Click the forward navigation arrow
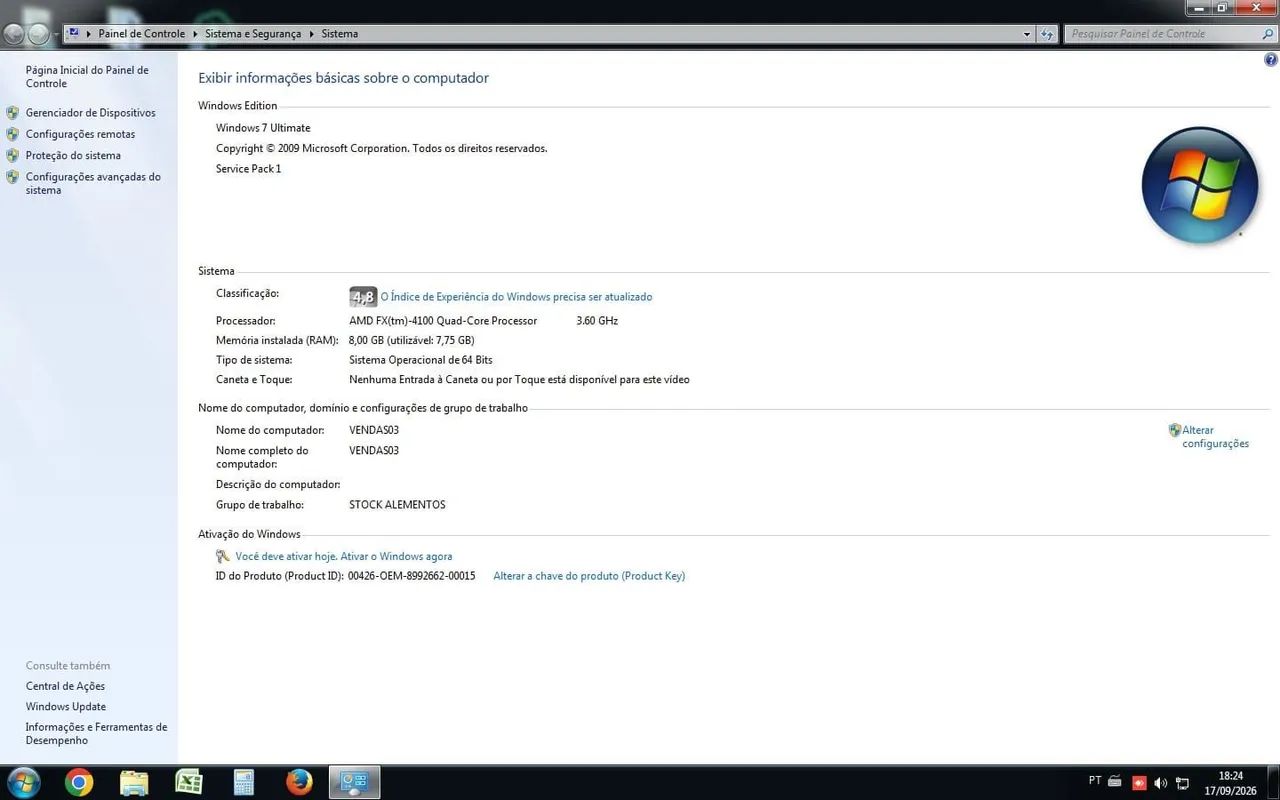Viewport: 1280px width, 800px height. 38,34
